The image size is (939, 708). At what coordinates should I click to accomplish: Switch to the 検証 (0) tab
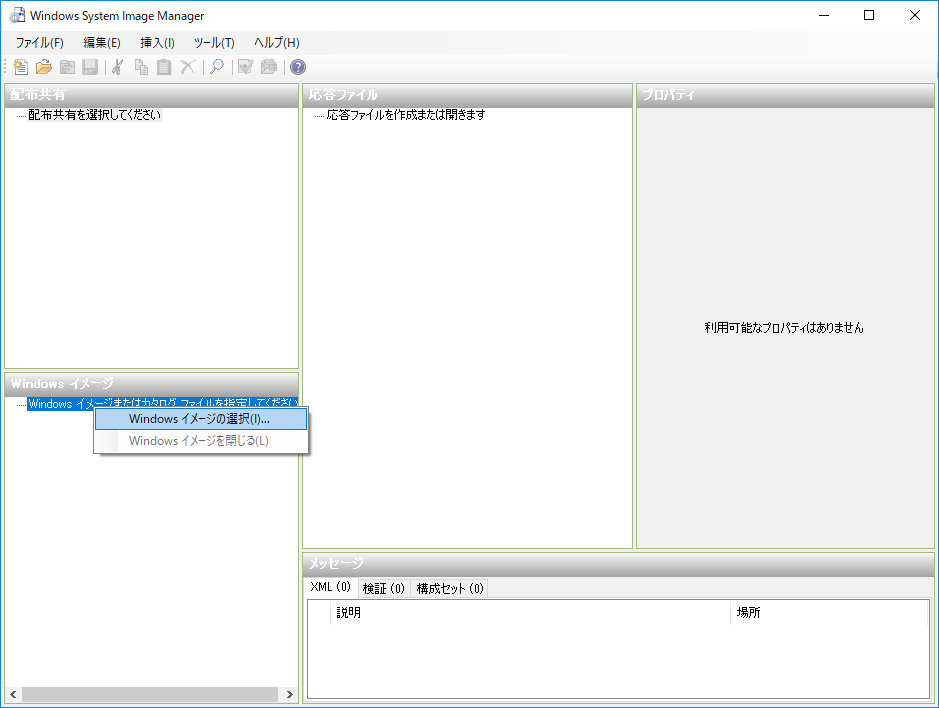click(384, 588)
